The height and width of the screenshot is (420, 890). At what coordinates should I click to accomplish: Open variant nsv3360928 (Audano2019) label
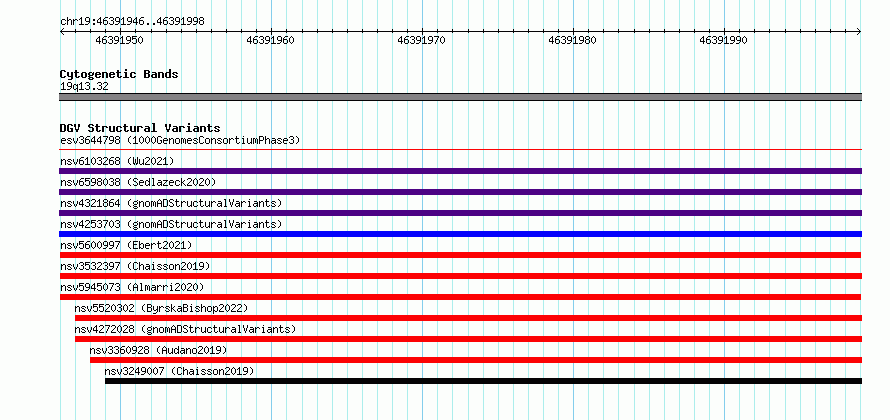[158, 350]
